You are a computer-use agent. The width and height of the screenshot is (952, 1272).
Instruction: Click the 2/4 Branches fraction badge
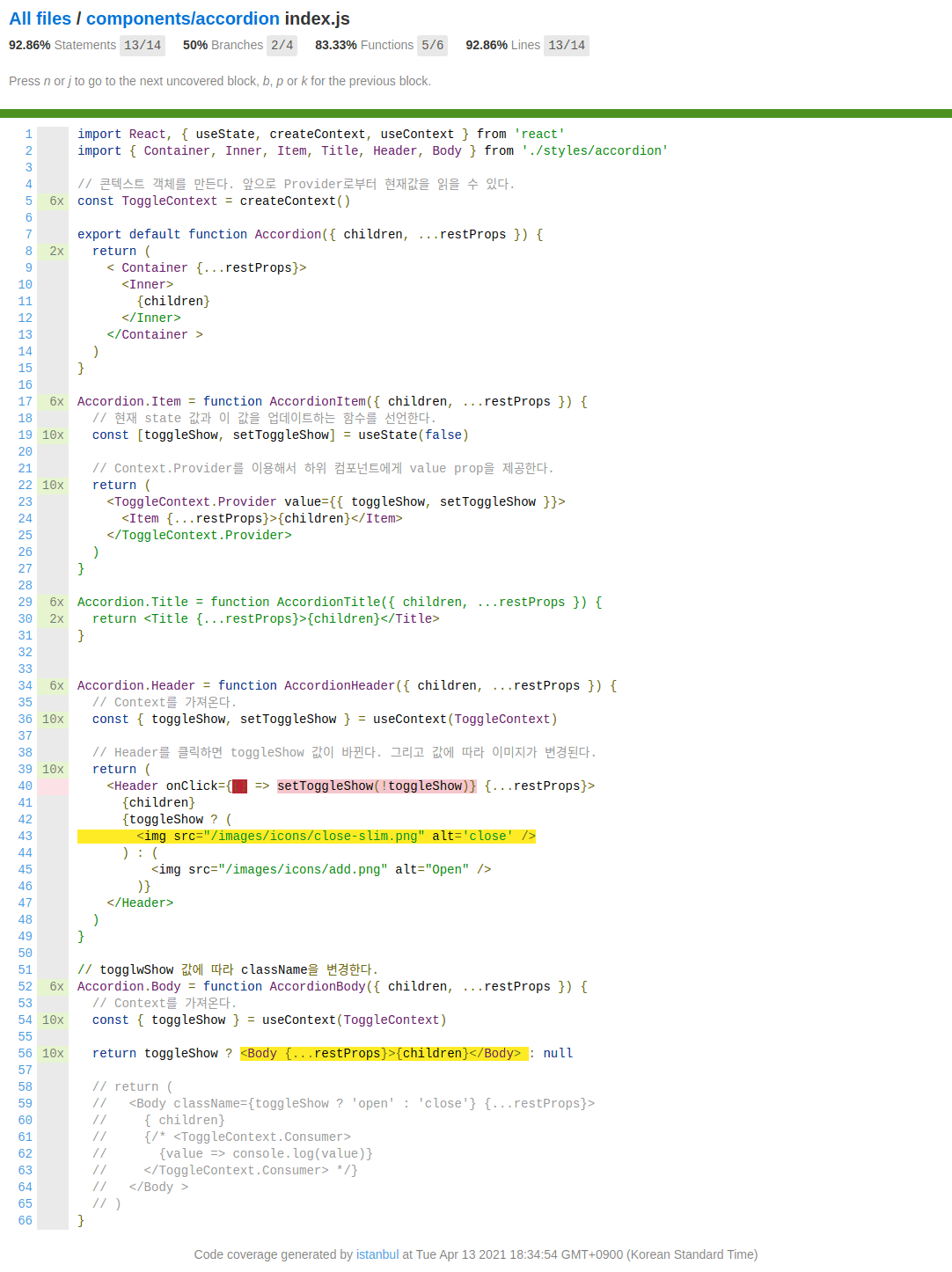pos(282,45)
